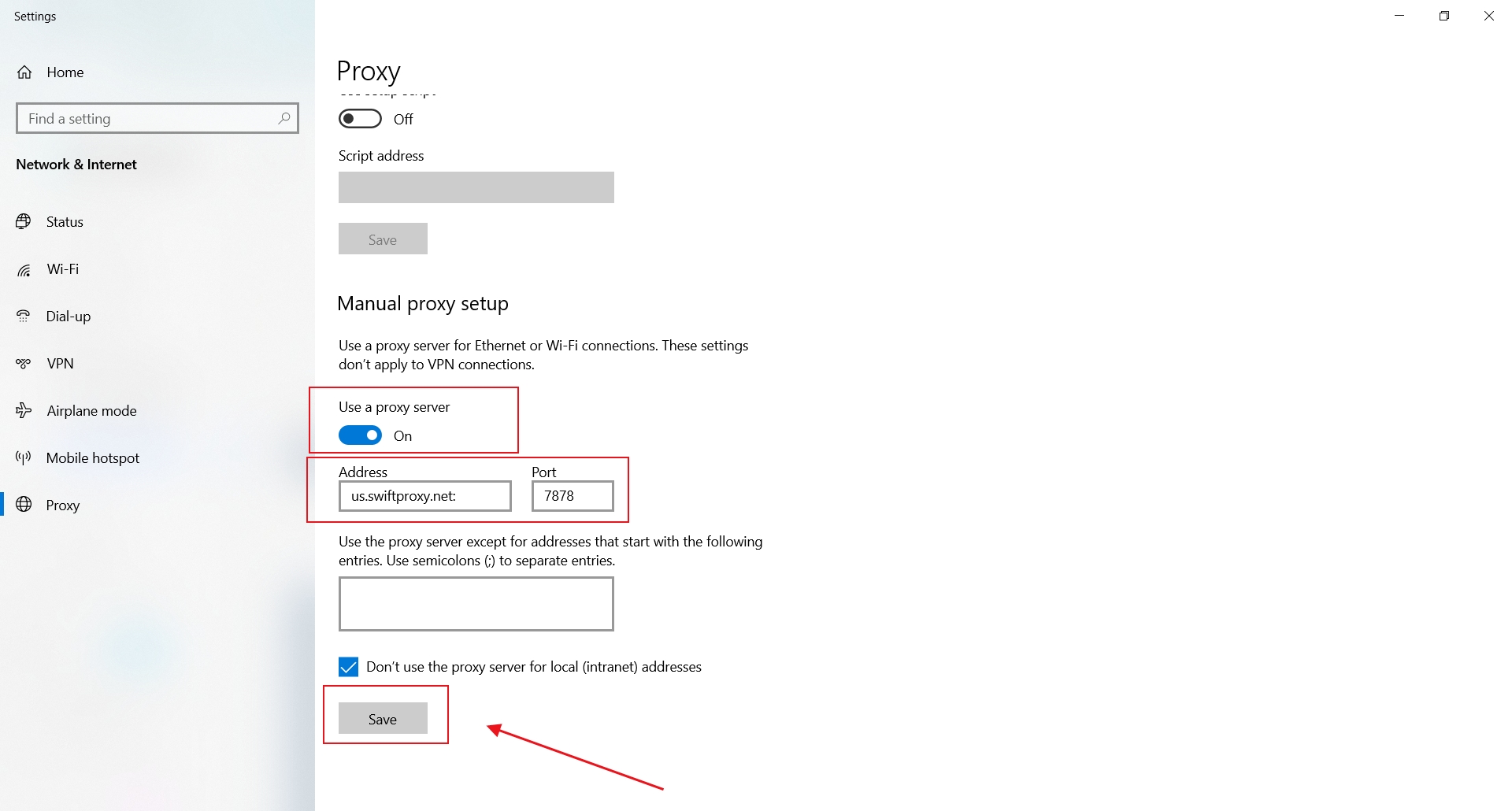This screenshot has height=811, width=1512.
Task: Click the Wi-Fi signal icon
Action: click(x=24, y=270)
